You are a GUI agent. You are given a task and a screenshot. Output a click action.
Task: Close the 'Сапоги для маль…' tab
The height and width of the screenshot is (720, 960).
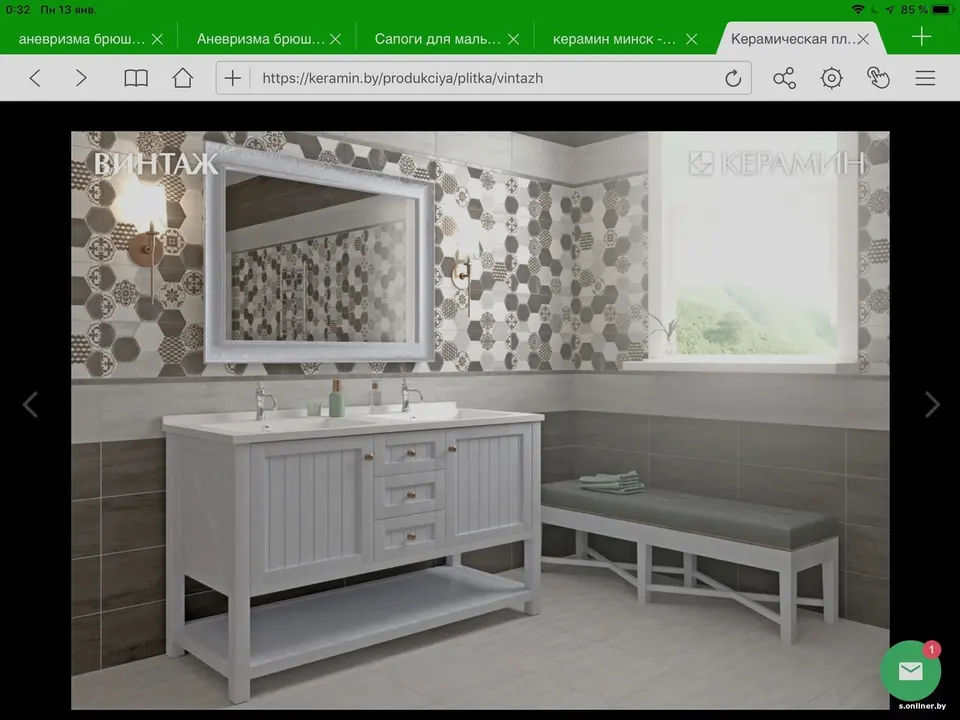click(514, 39)
